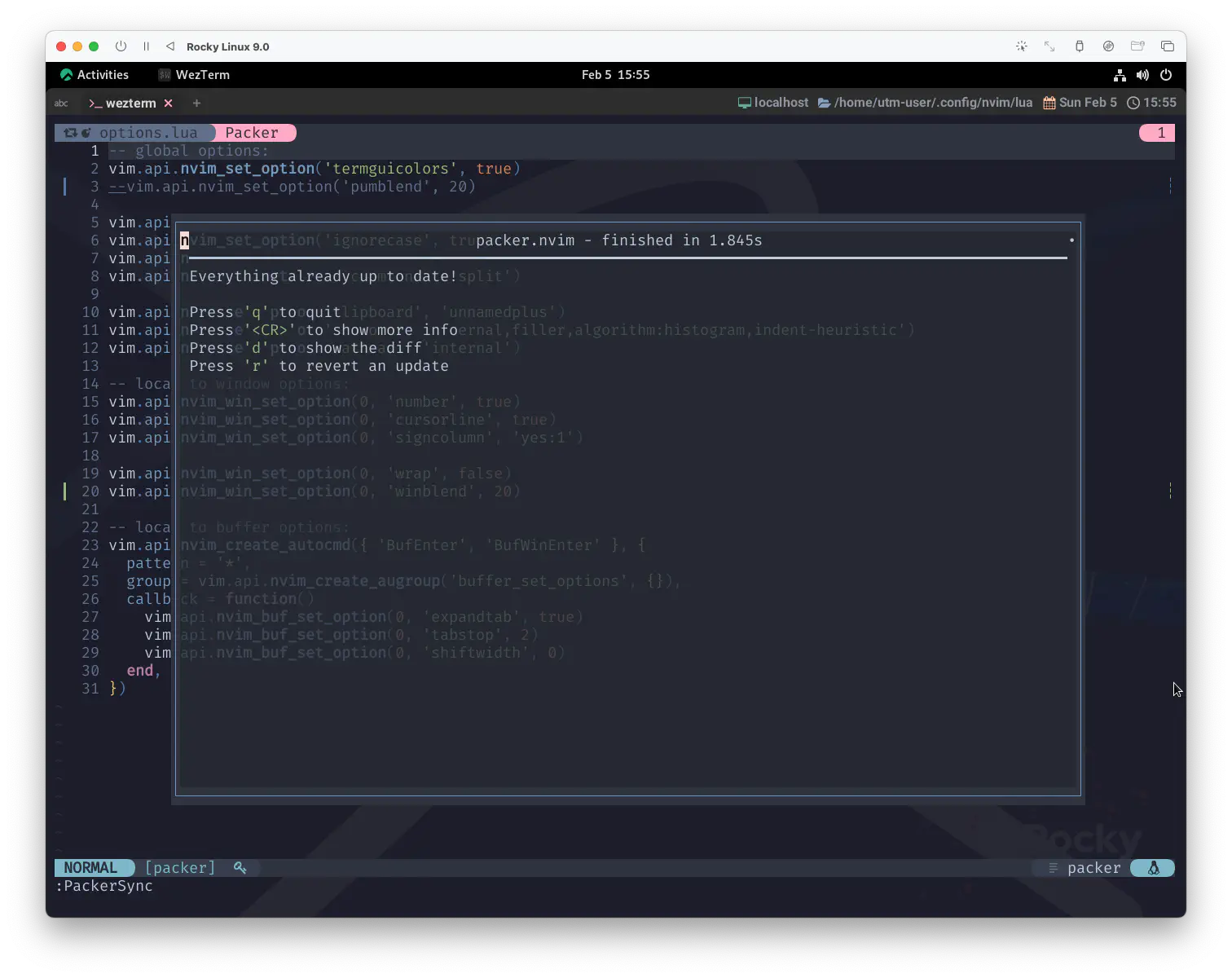Screen dimensions: 1232x978
Task: Open the GNOME Activities overview
Action: pos(95,75)
